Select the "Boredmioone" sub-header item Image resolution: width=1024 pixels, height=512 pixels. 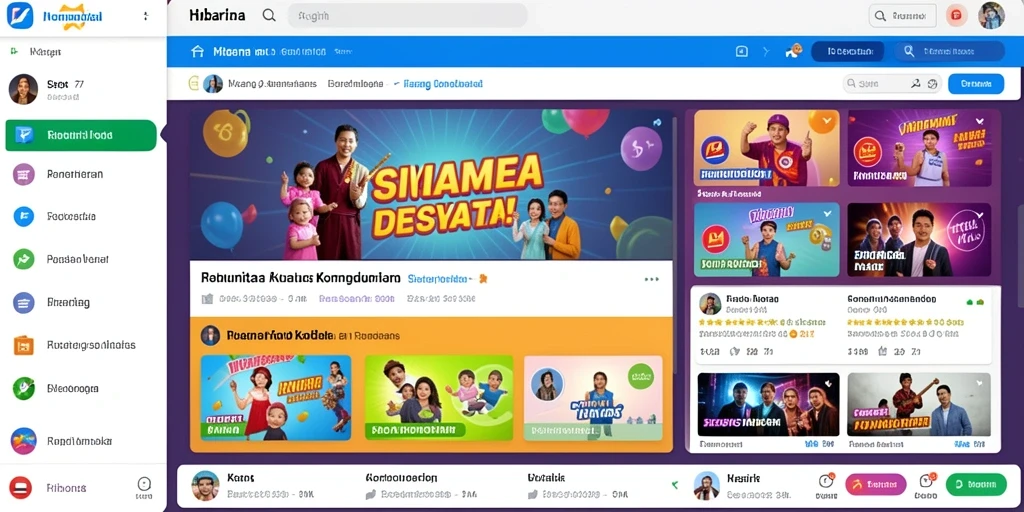[355, 84]
